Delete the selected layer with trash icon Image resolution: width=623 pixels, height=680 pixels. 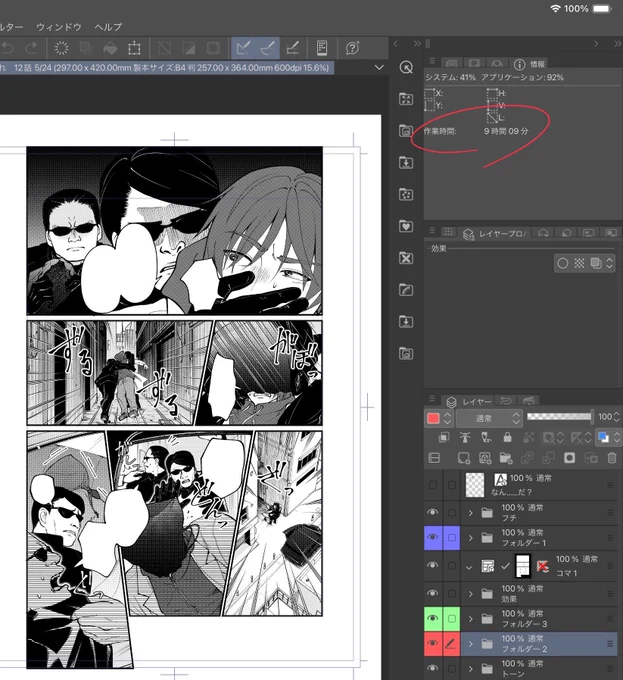[x=612, y=458]
